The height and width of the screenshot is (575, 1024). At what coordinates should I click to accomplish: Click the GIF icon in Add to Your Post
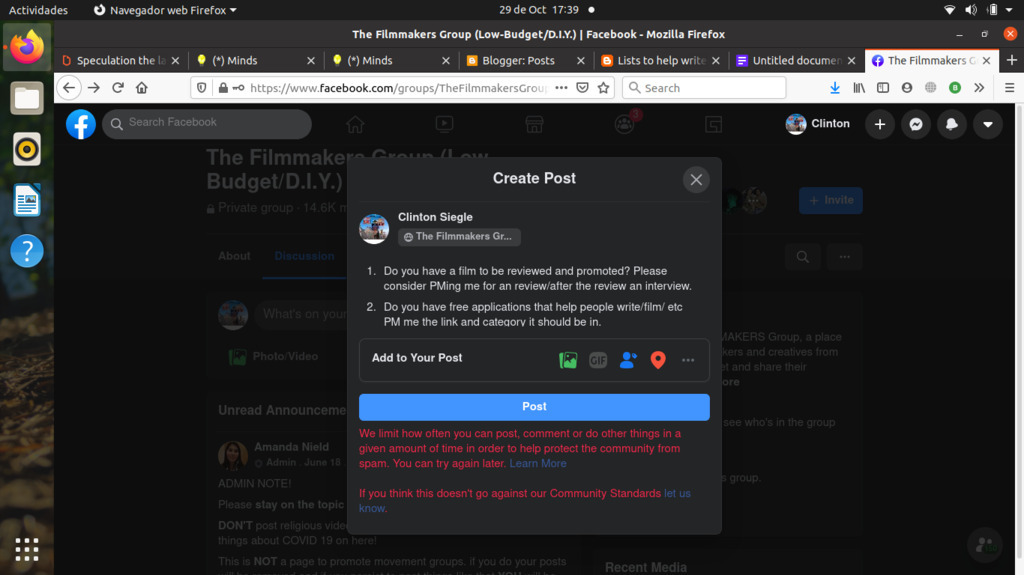tap(598, 360)
